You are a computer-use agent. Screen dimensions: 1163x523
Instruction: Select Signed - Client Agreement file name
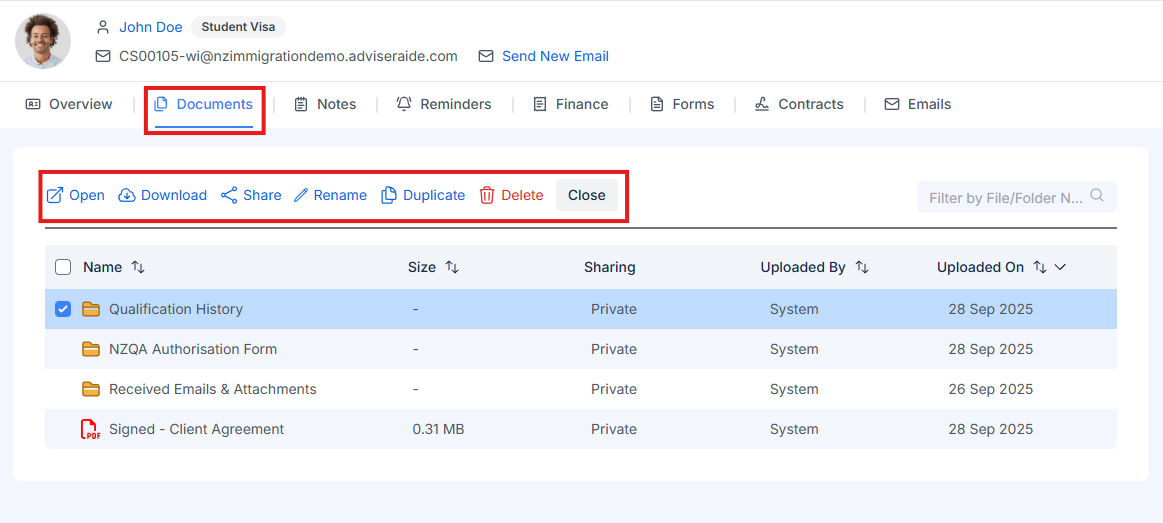tap(197, 430)
